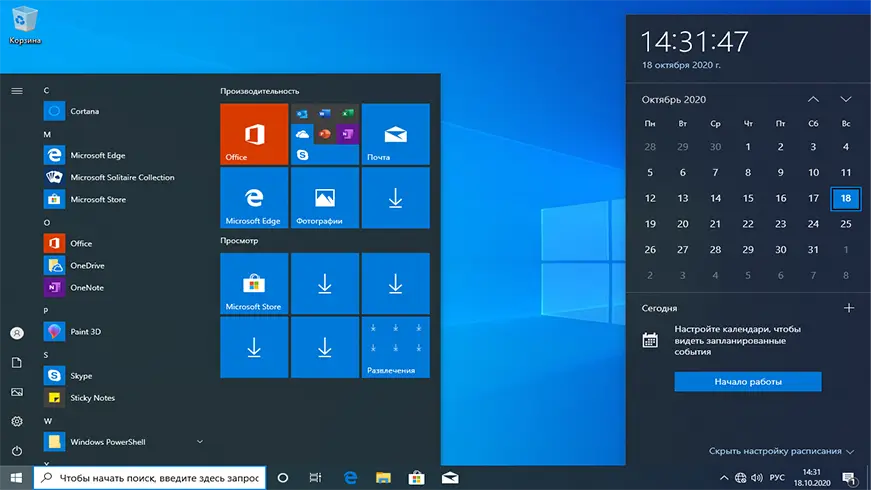Image resolution: width=871 pixels, height=490 pixels.
Task: Launch Microsoft Edge from the app list
Action: click(125, 155)
